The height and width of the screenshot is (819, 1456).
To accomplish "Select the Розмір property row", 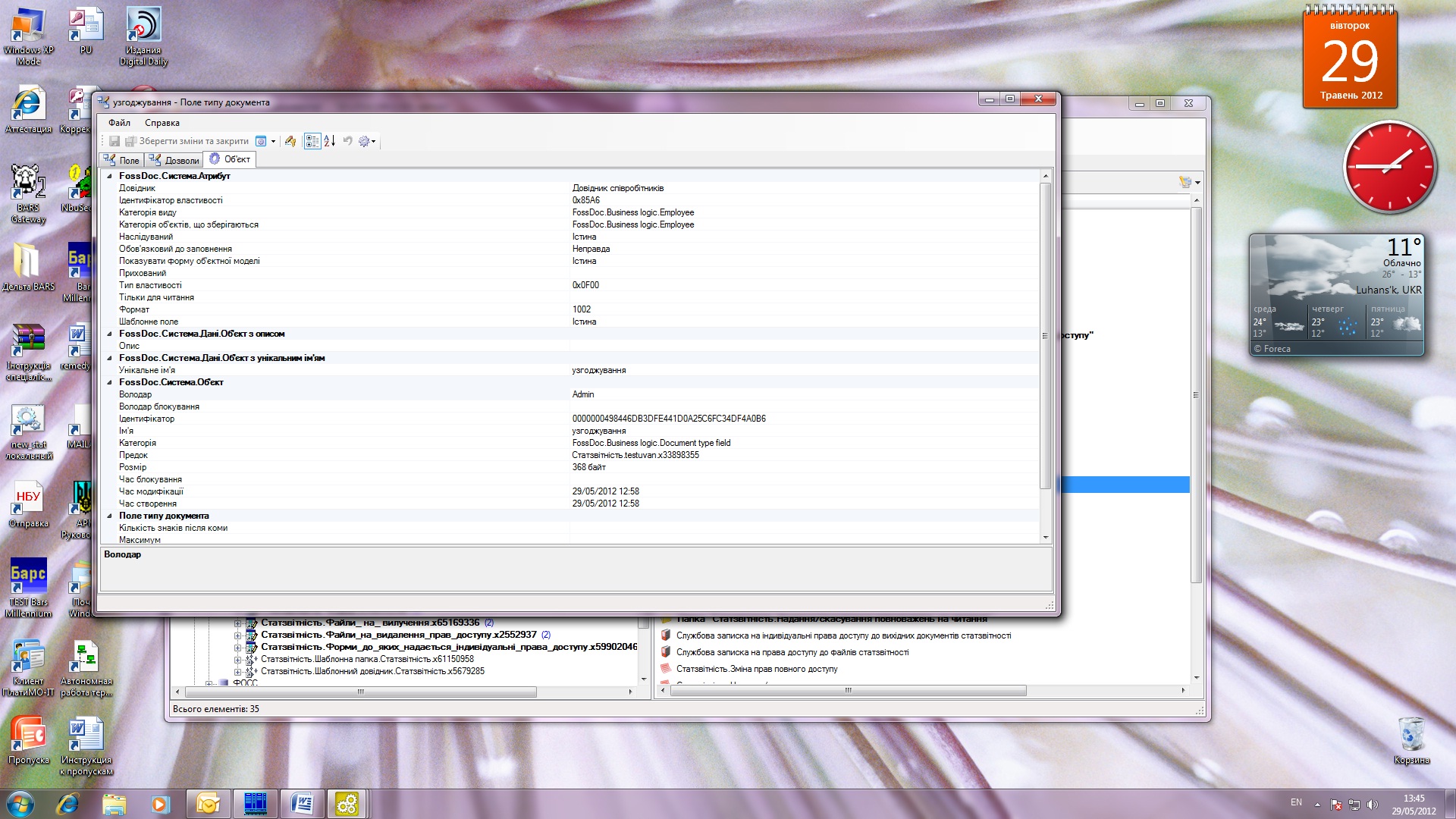I will click(570, 467).
